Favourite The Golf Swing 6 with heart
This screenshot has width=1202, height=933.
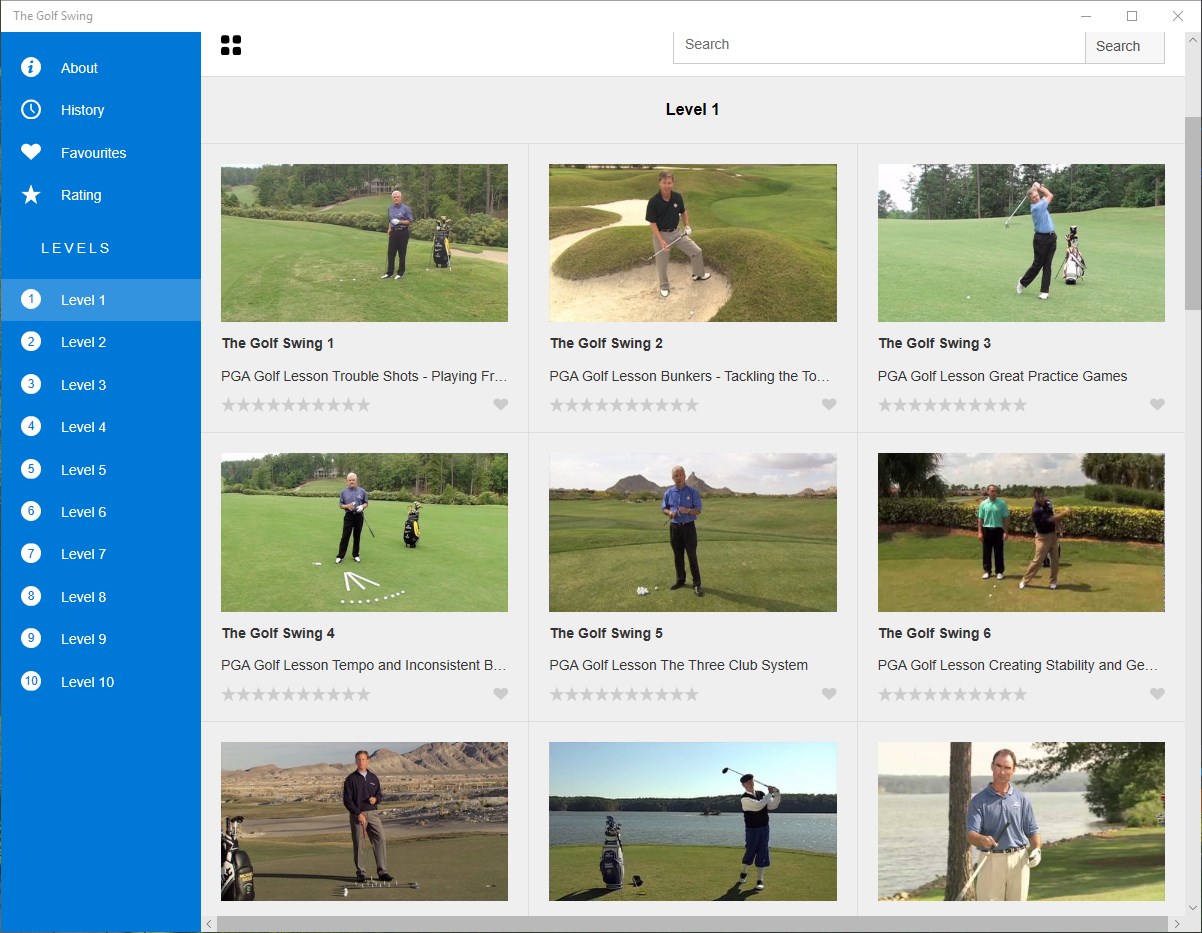[x=1157, y=693]
